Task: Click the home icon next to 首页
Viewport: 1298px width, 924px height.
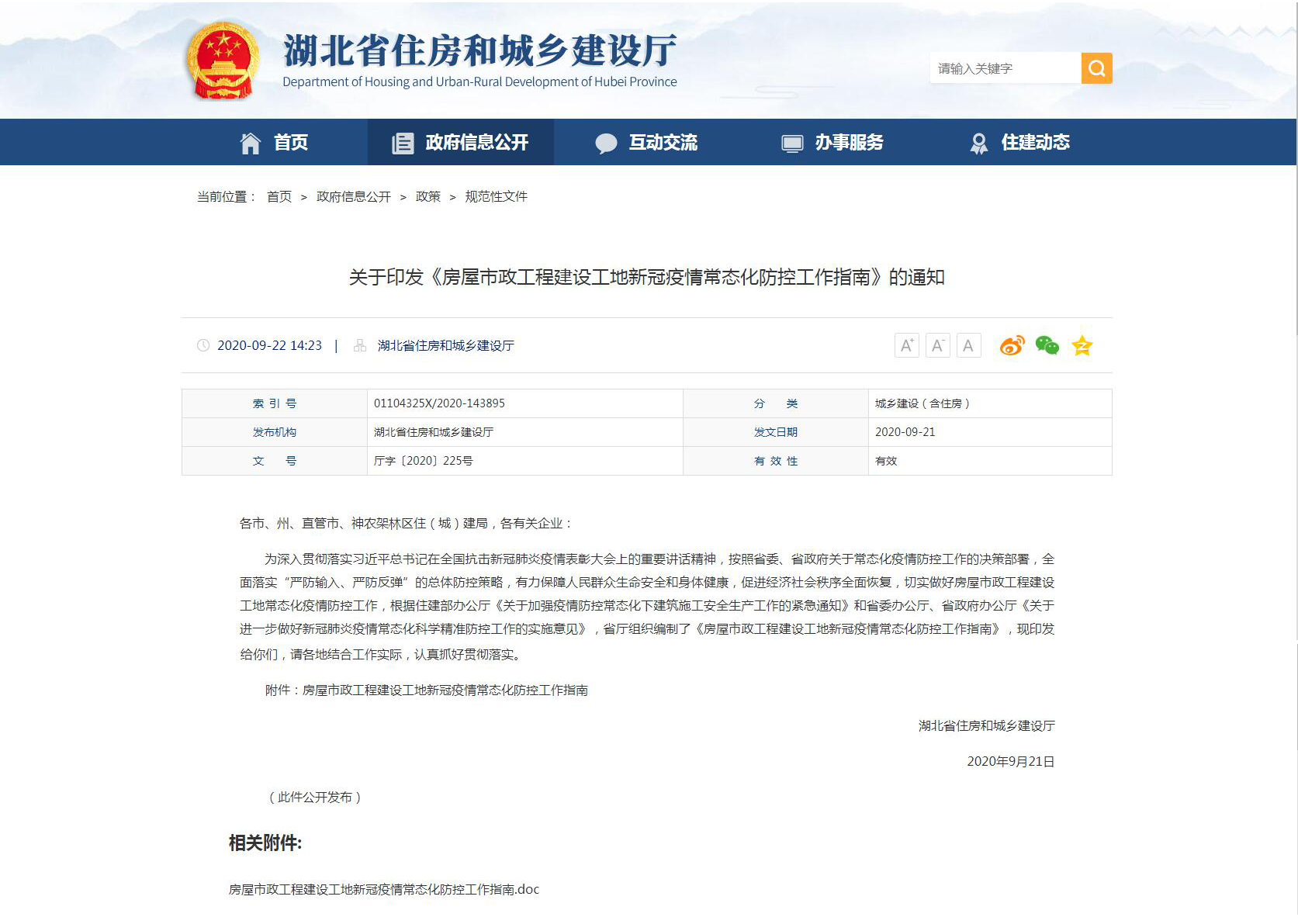Action: pos(250,143)
